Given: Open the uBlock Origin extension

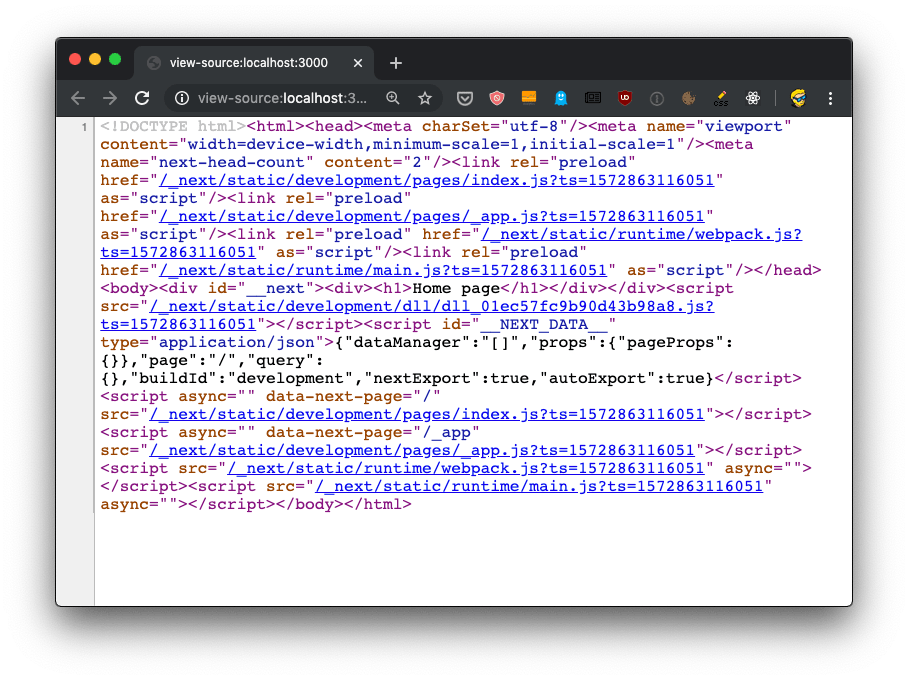Looking at the screenshot, I should click(625, 98).
